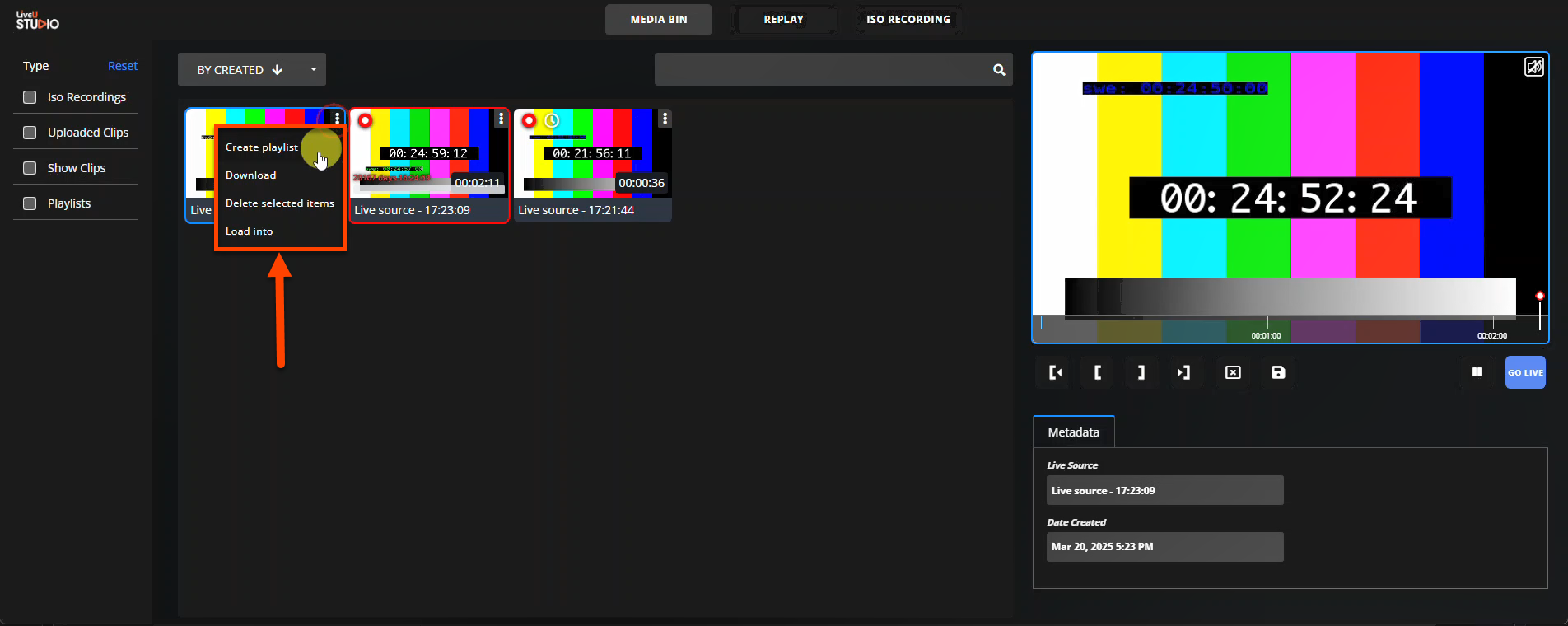Switch to the Replay tab
Viewport: 1568px width, 626px height.
[x=783, y=20]
